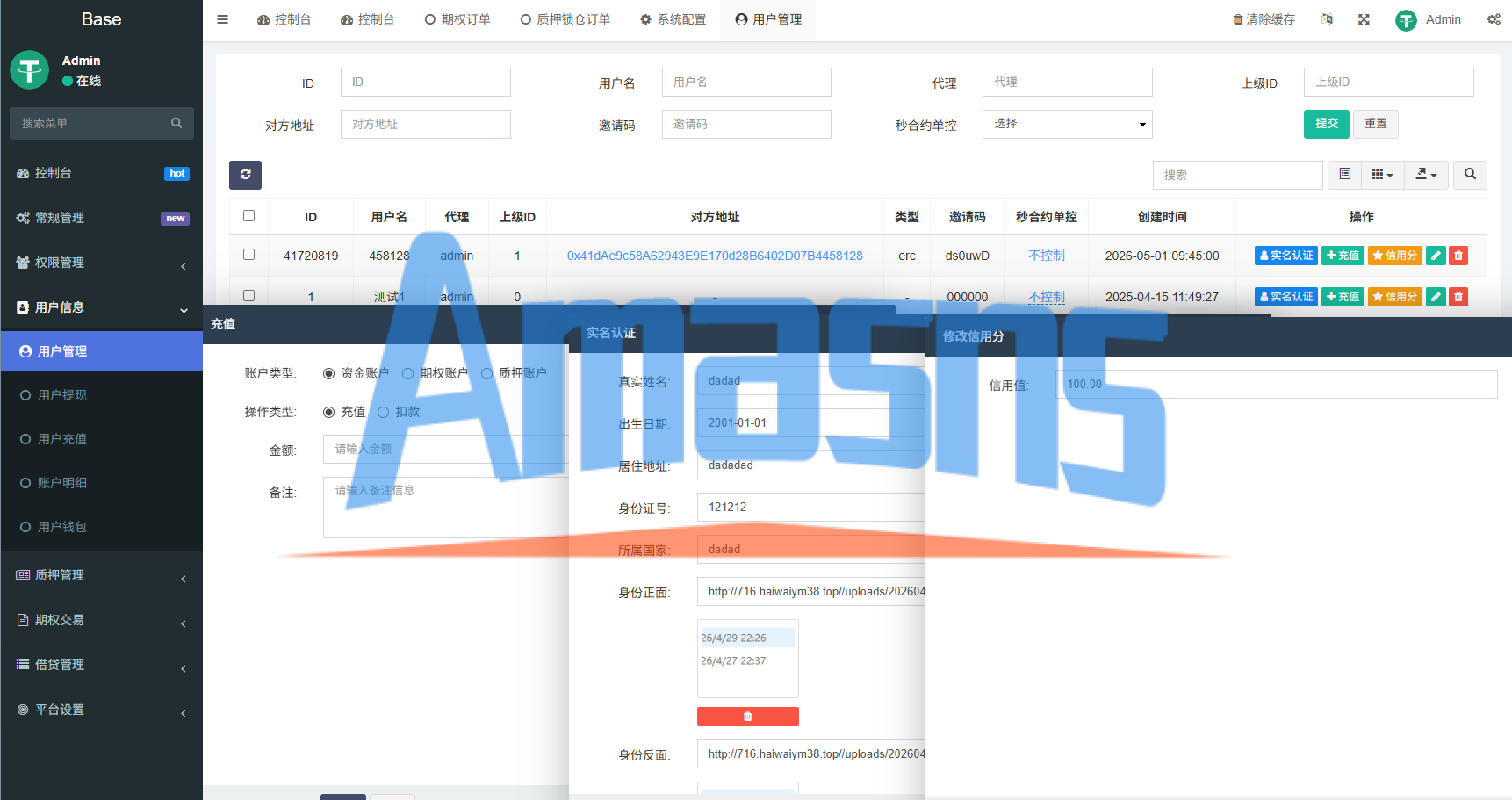Click the 重置 reset button
The height and width of the screenshot is (800, 1512).
pos(1375,124)
